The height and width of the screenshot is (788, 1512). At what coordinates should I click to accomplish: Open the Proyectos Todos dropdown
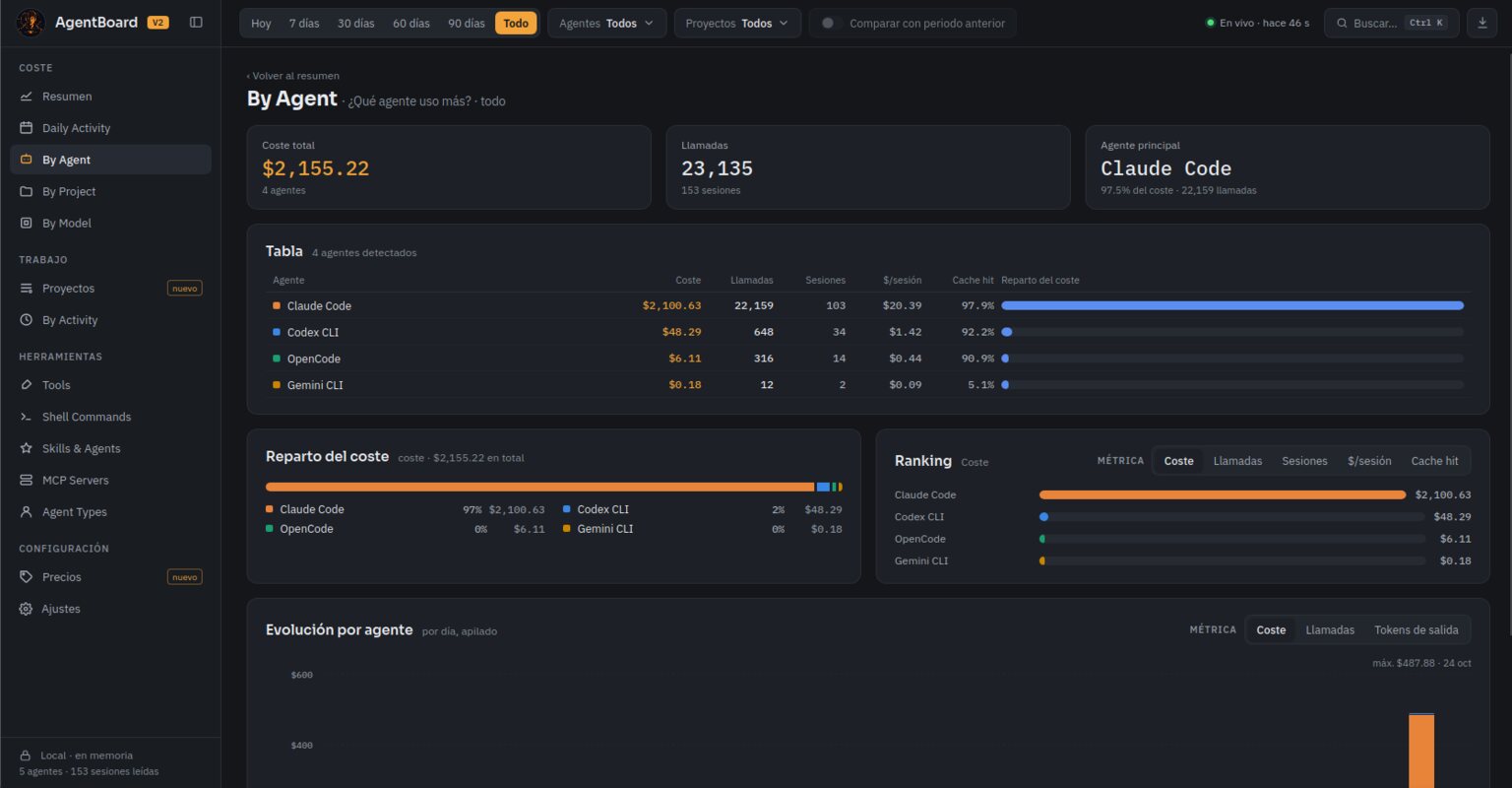(737, 23)
